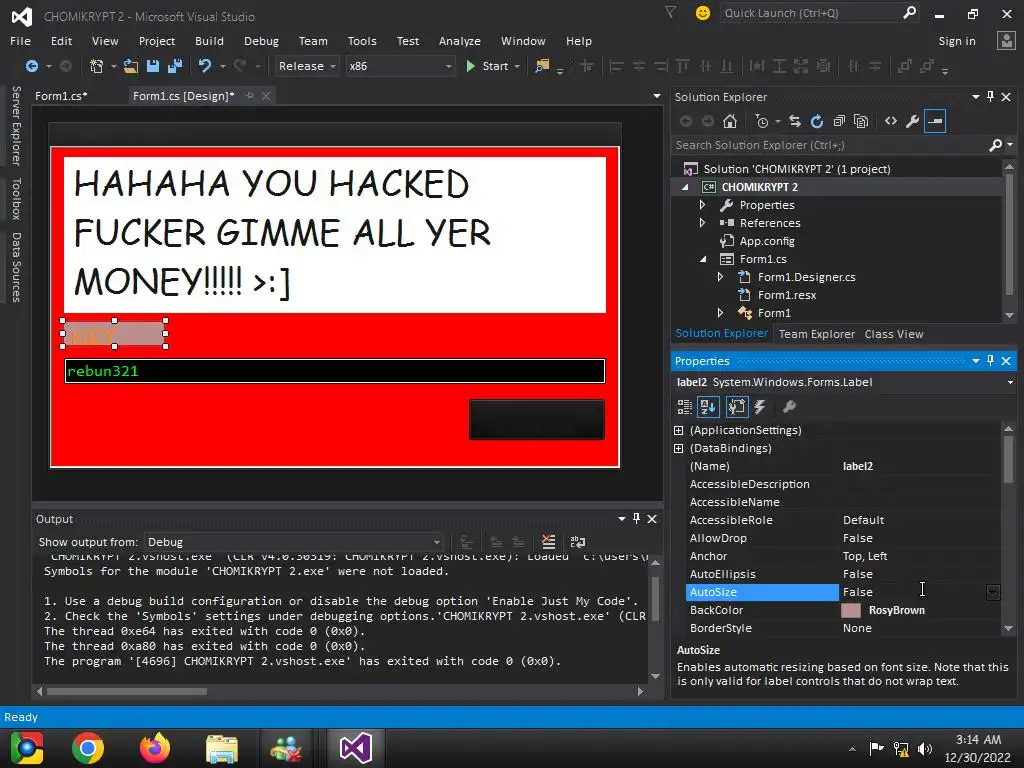Pin the Output panel
Screen dimensions: 1024x768
pos(636,519)
